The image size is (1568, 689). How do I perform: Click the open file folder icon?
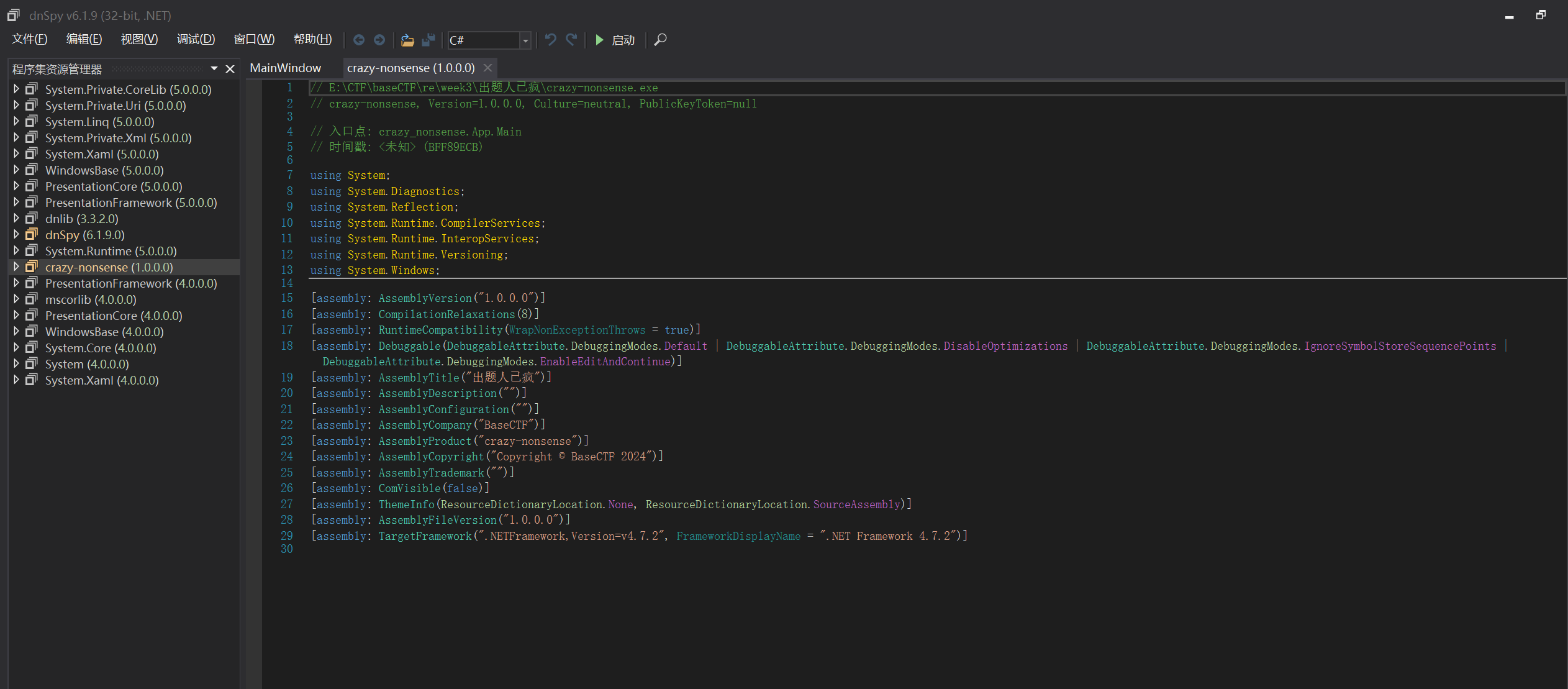407,40
